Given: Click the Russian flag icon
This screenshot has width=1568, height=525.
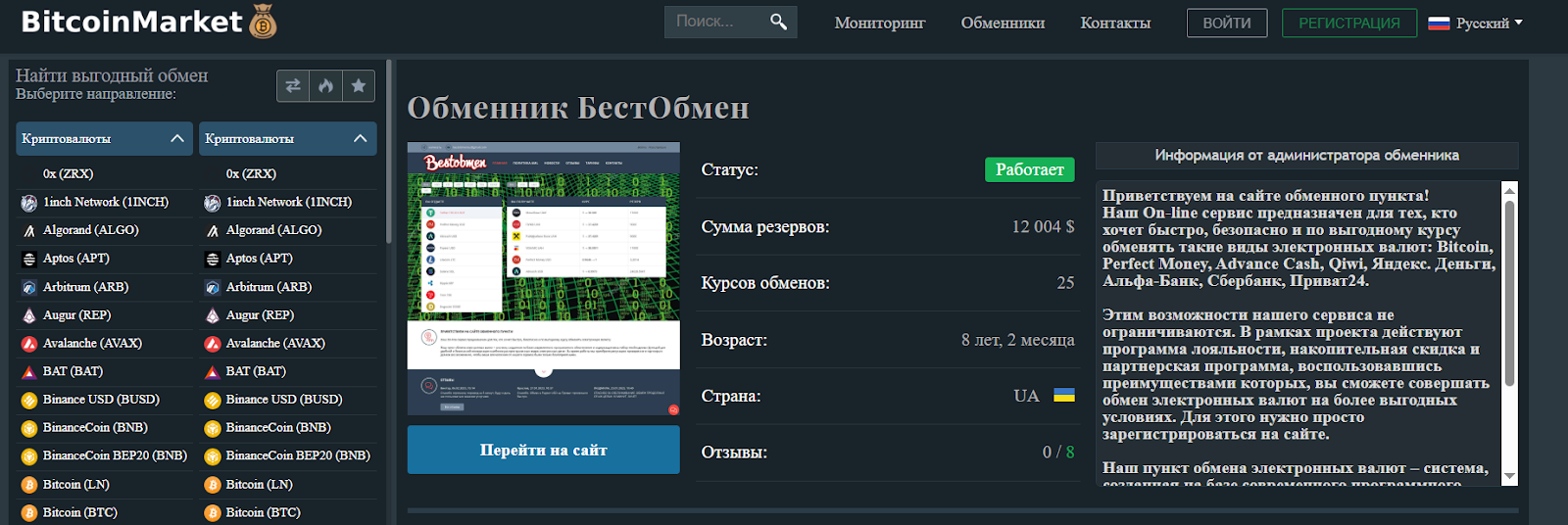Looking at the screenshot, I should [x=1439, y=23].
